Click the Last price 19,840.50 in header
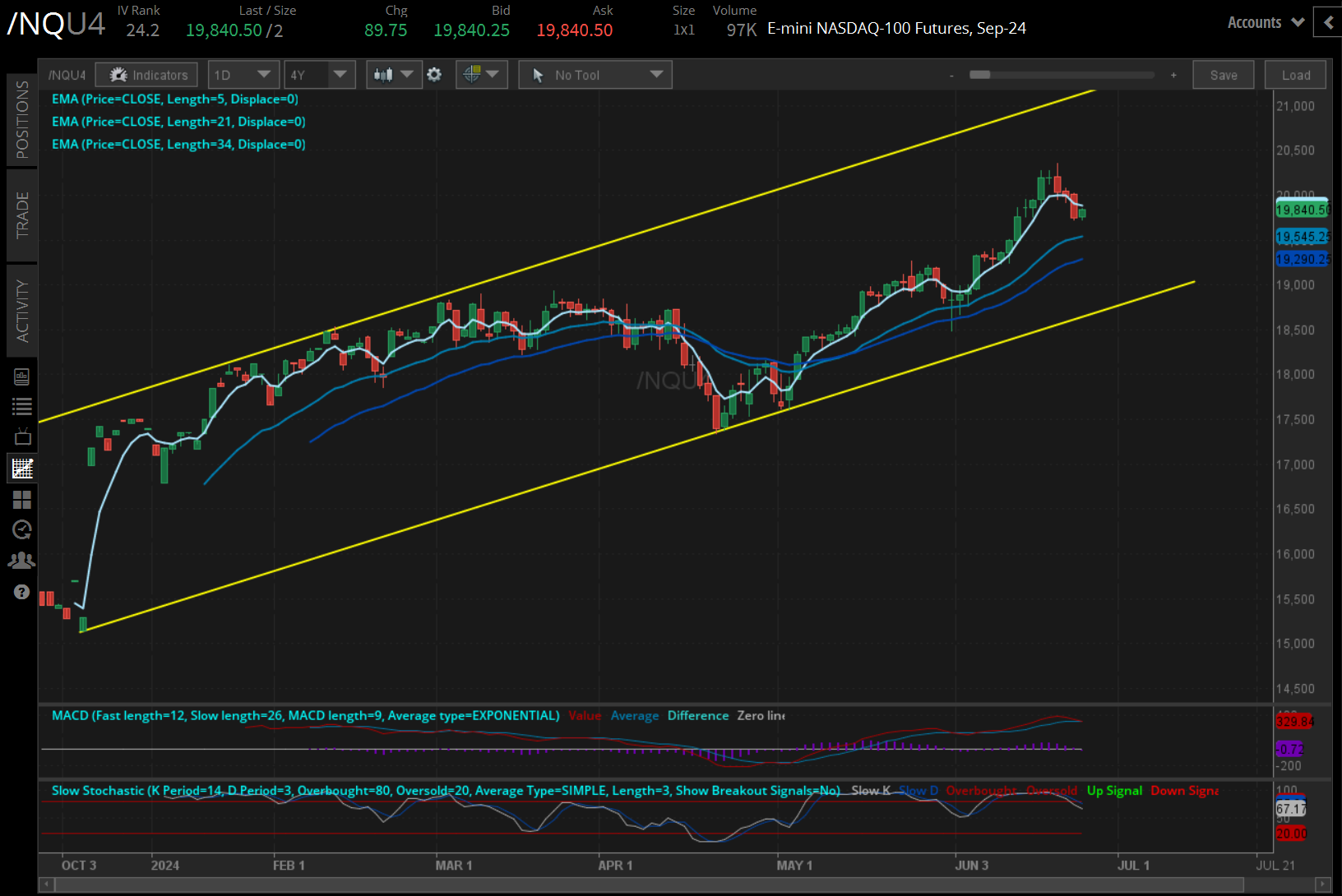This screenshot has height=896, width=1342. tap(224, 30)
